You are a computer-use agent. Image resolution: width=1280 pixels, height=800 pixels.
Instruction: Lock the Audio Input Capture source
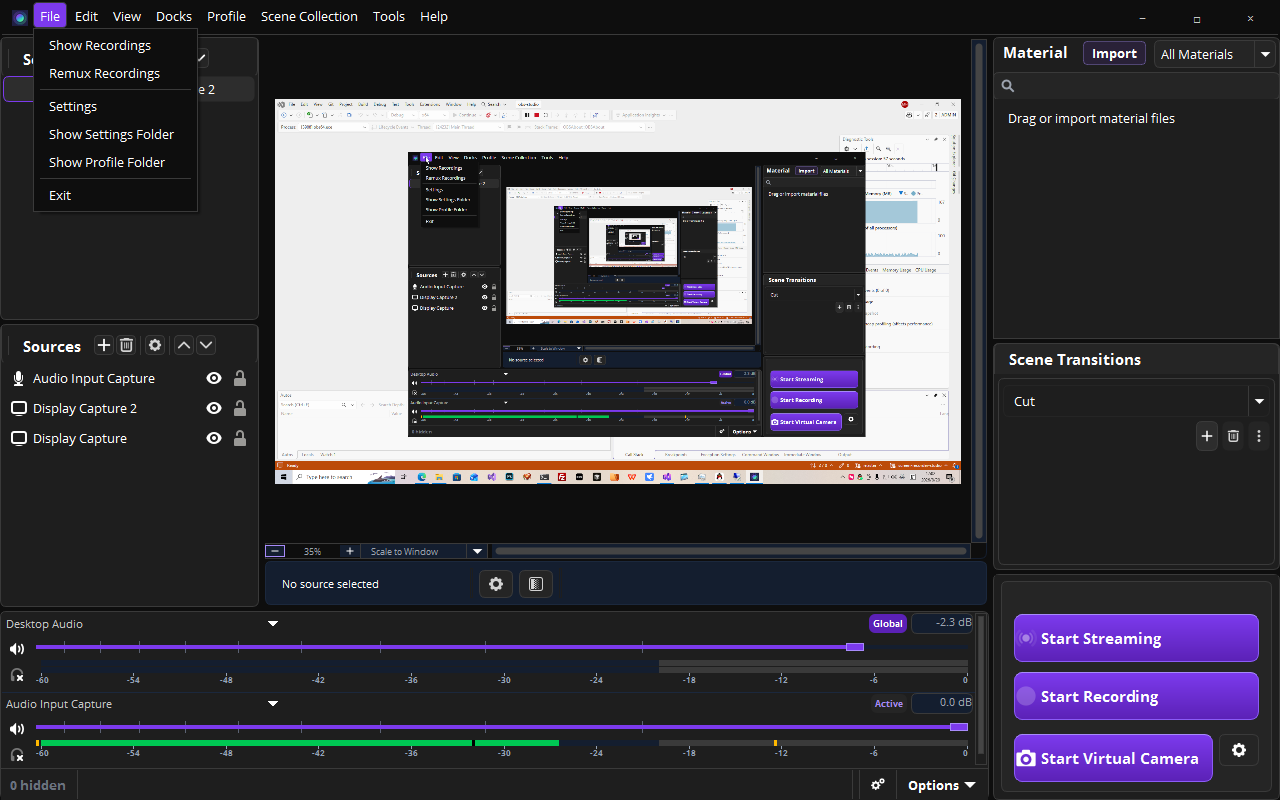click(240, 378)
